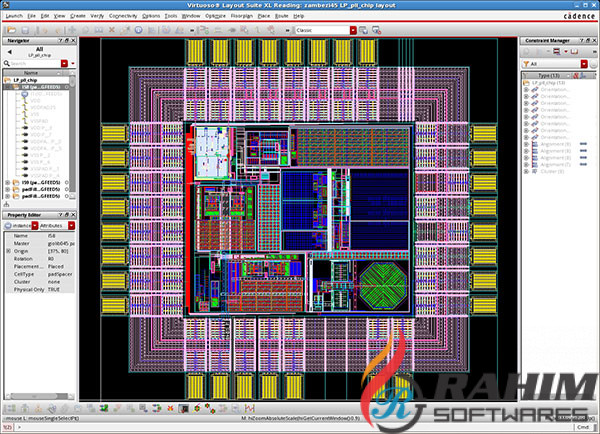The width and height of the screenshot is (600, 434).
Task: Click the Physical Only TRUE value
Action: (x=54, y=290)
